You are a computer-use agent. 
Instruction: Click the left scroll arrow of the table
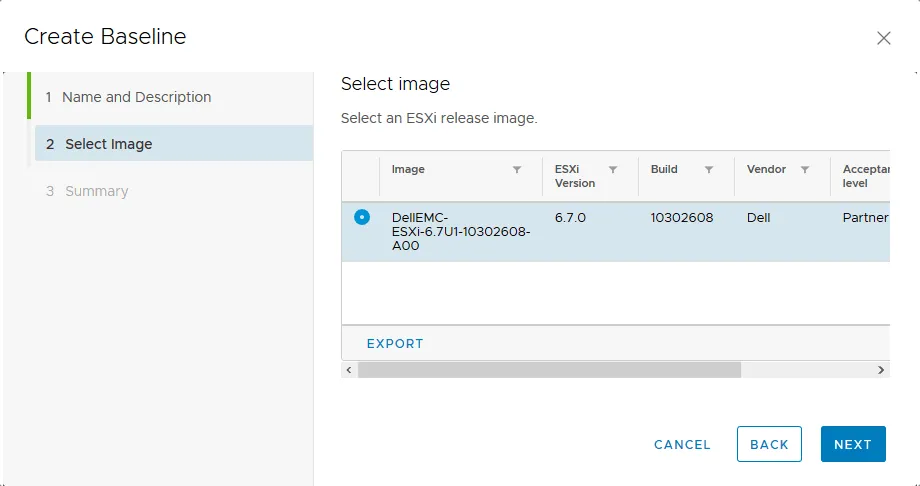pyautogui.click(x=349, y=370)
